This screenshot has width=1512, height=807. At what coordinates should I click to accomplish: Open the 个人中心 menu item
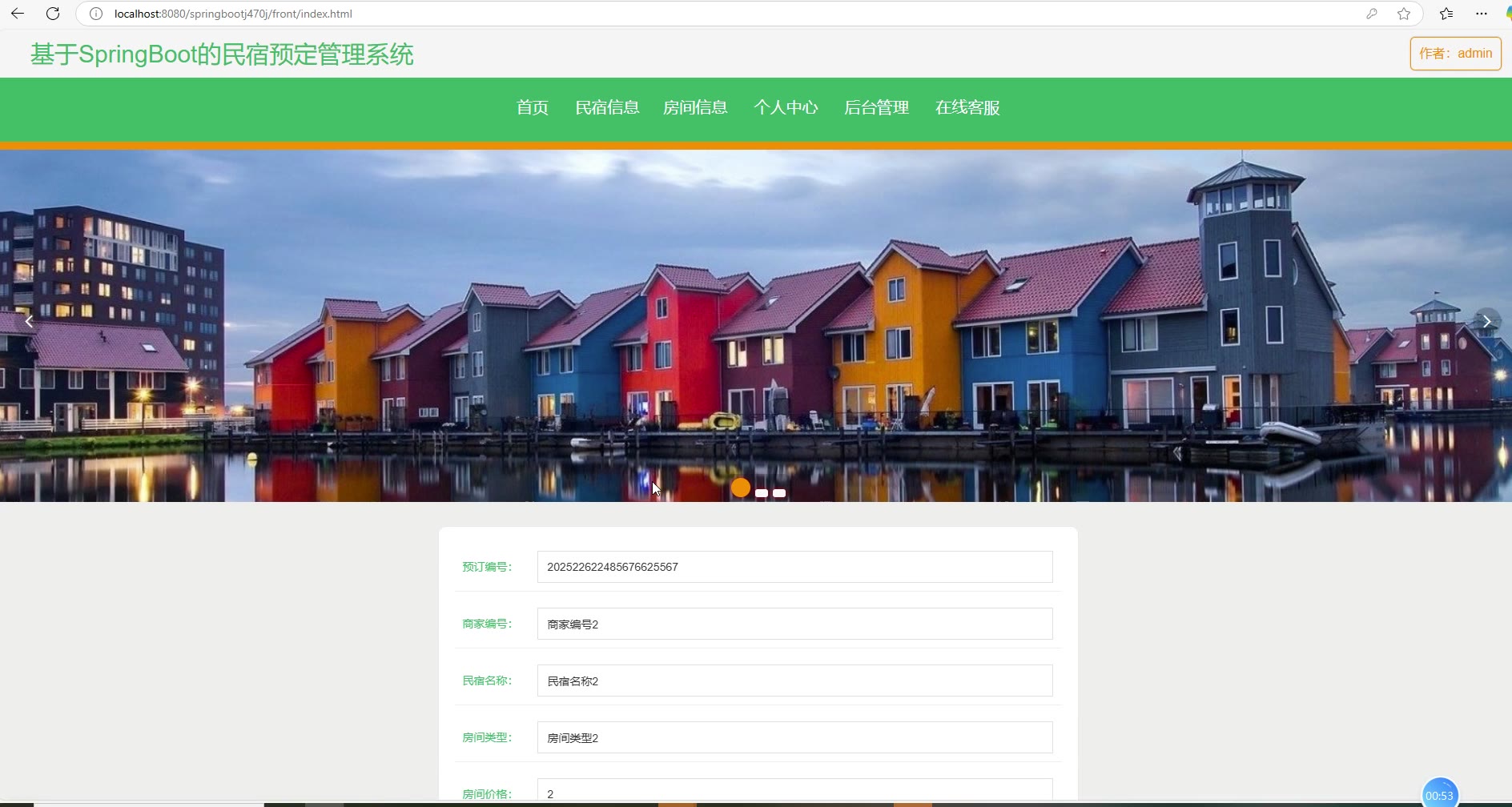[786, 108]
